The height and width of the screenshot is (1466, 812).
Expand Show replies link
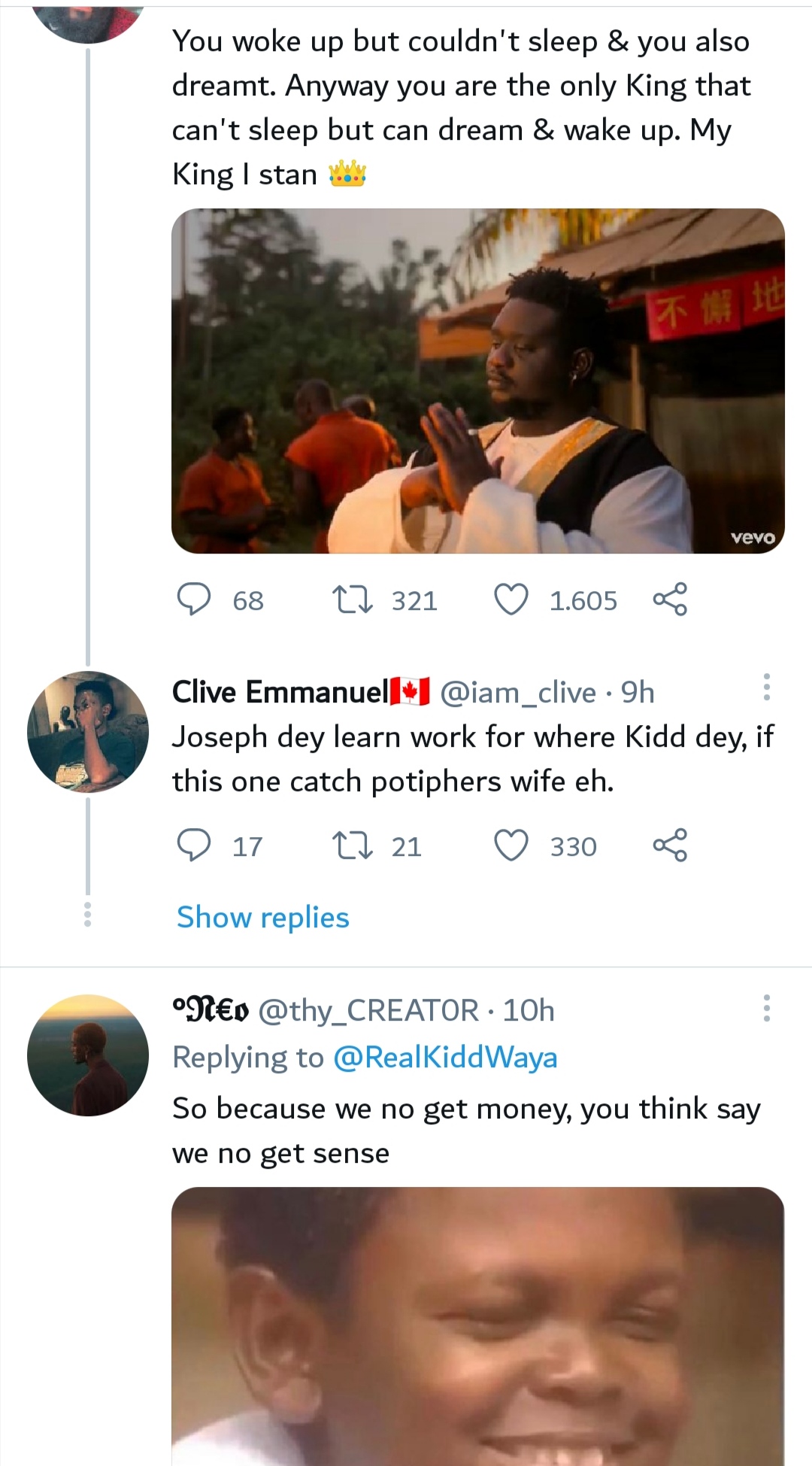click(x=262, y=918)
